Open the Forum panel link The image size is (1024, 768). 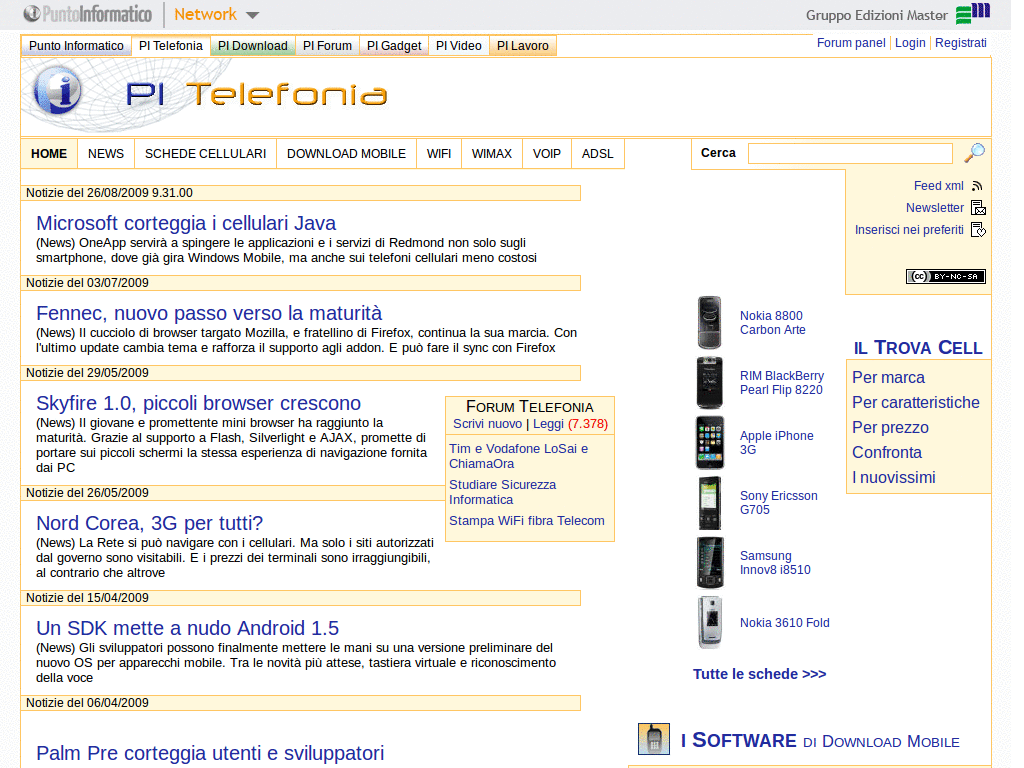click(851, 42)
